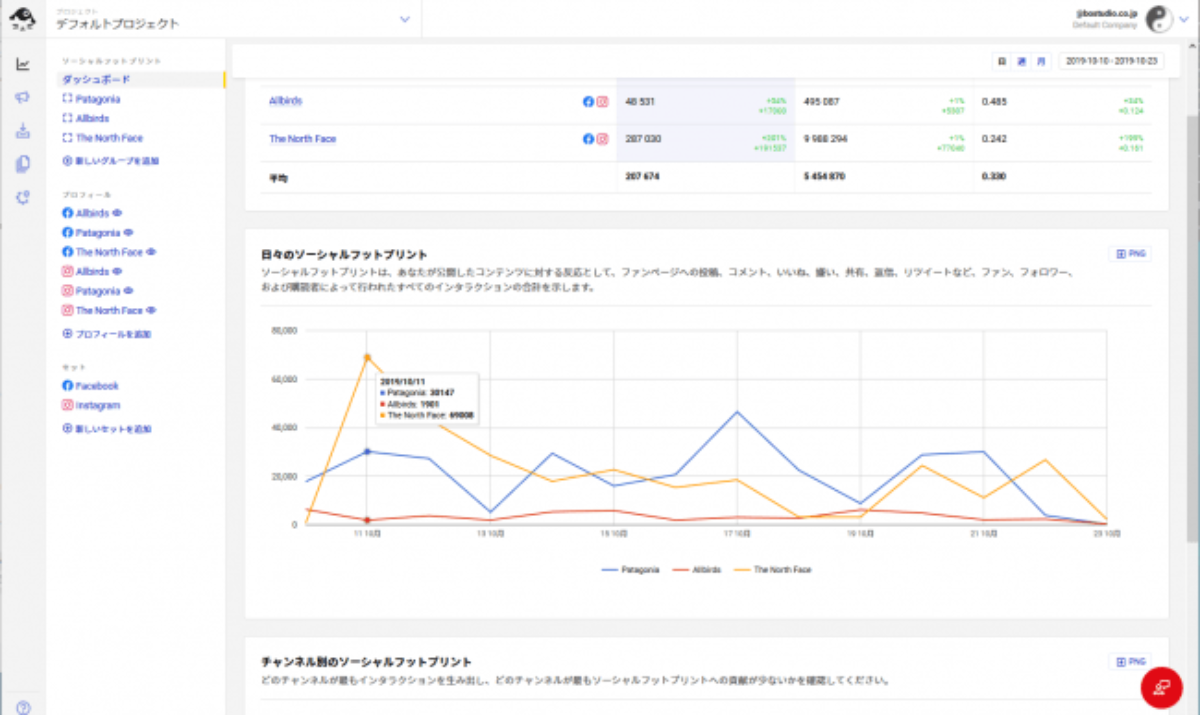Toggle eye icon for Facebook The North Face
Image resolution: width=1200 pixels, height=715 pixels.
coord(151,252)
